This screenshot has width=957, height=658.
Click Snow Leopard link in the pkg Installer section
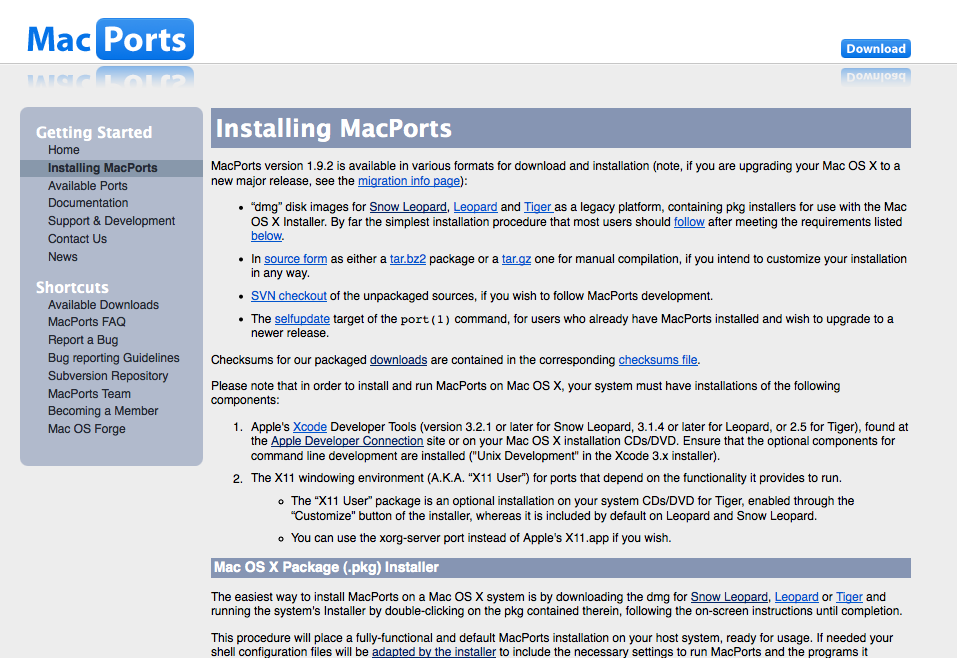coord(729,597)
